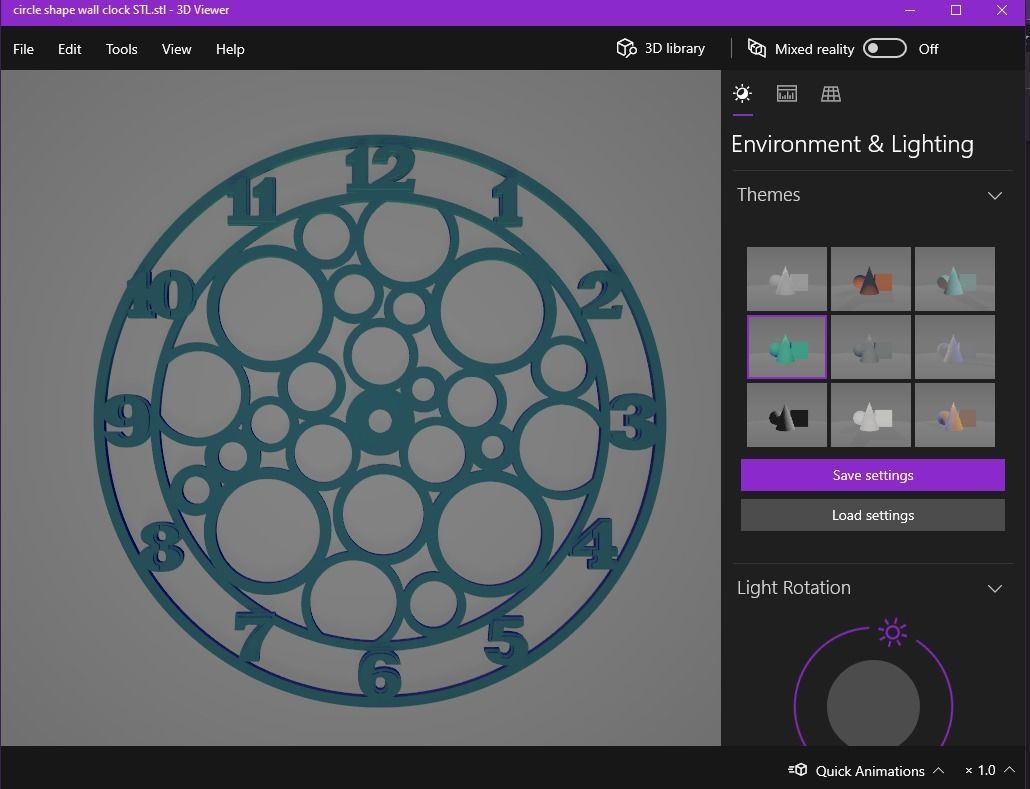Click the Quick Animations cube icon
The width and height of the screenshot is (1030, 789).
tap(797, 770)
